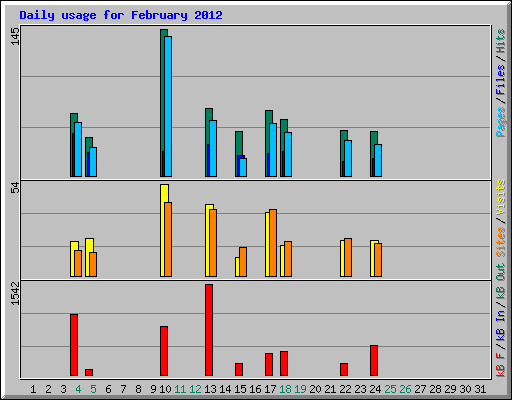Select the orange Sites bar for day 5
This screenshot has width=512, height=400.
93,264
